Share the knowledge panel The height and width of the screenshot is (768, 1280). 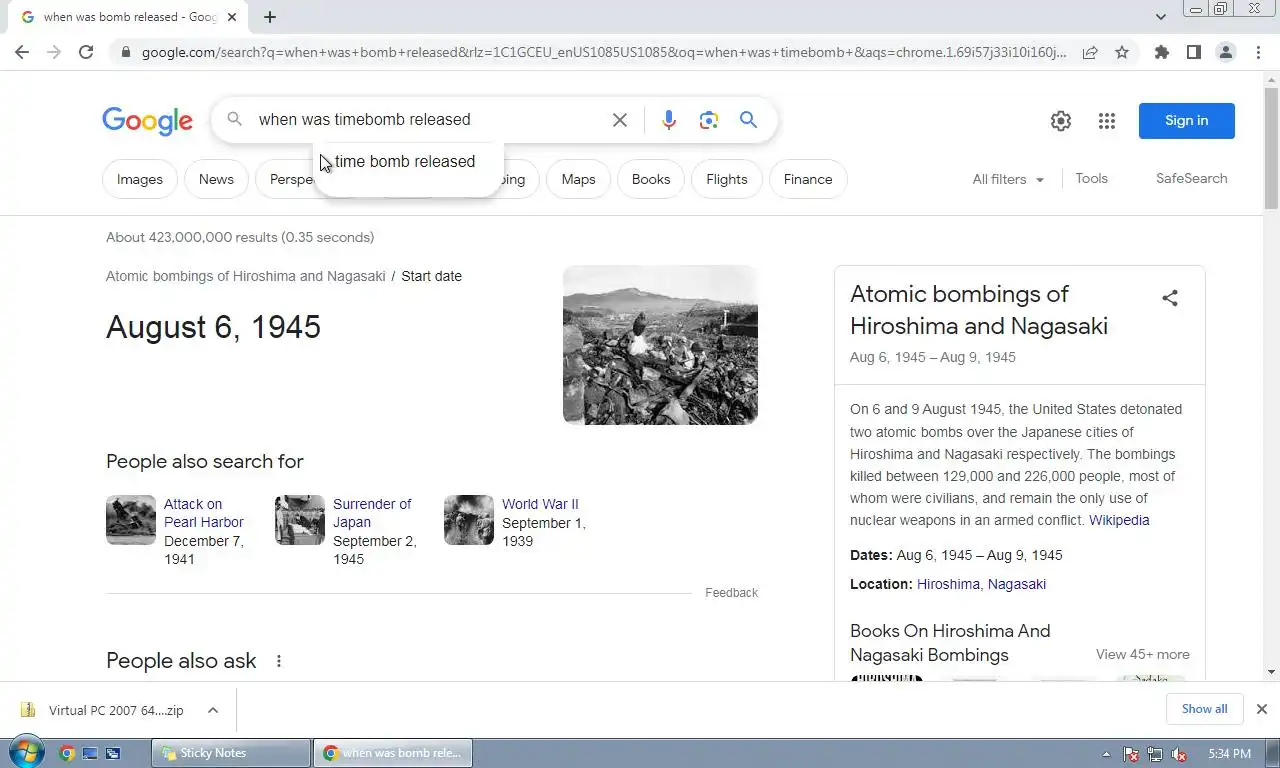[1169, 298]
